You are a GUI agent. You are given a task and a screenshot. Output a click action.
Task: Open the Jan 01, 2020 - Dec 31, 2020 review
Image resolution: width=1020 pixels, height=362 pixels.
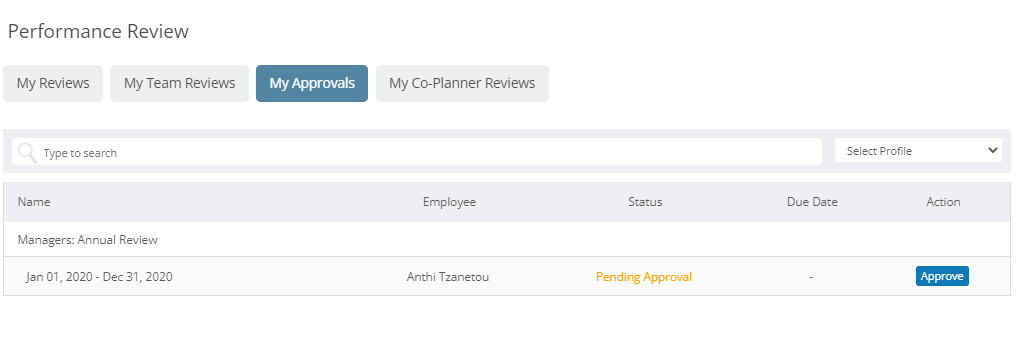click(100, 277)
